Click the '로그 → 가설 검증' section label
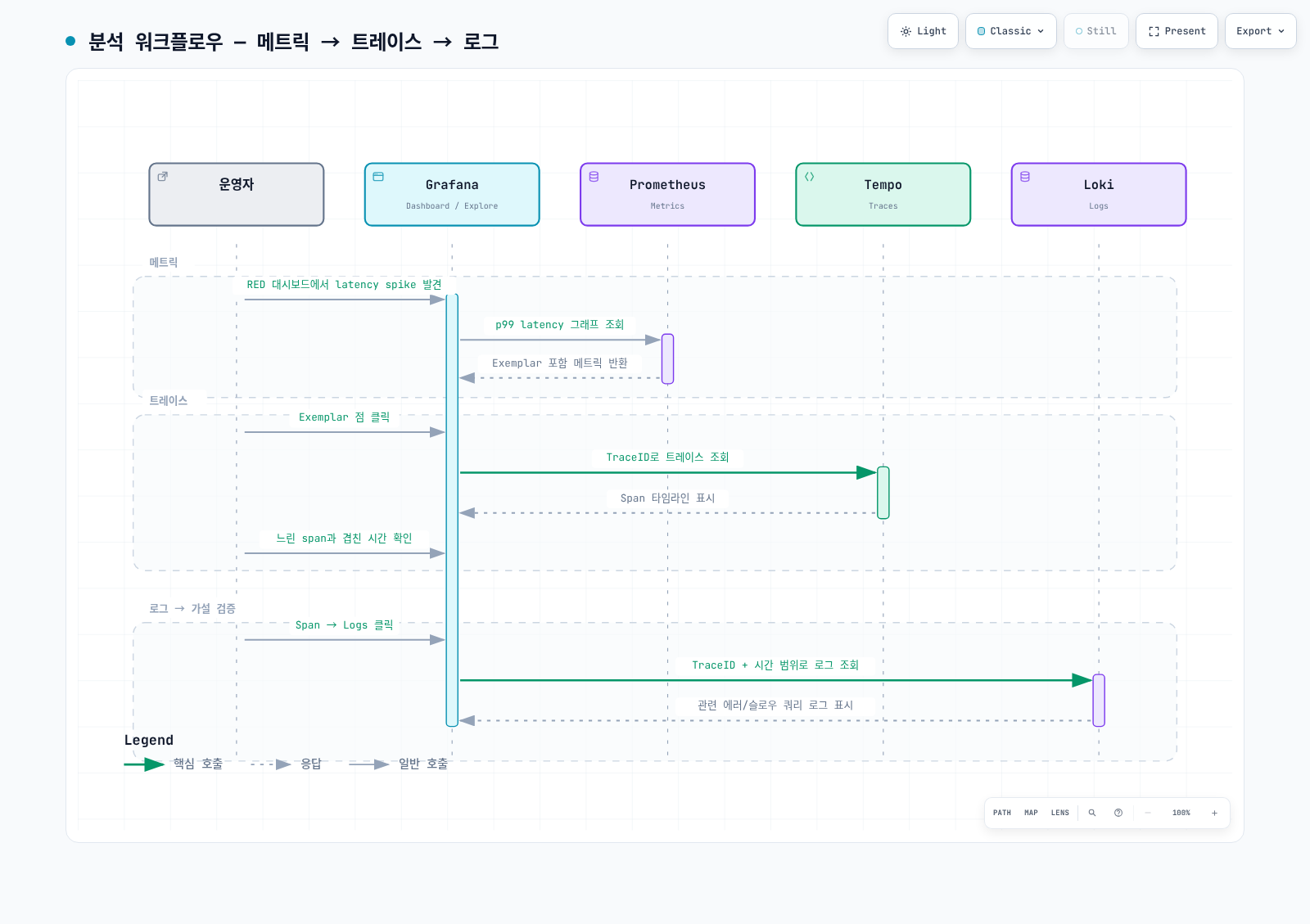 point(192,609)
